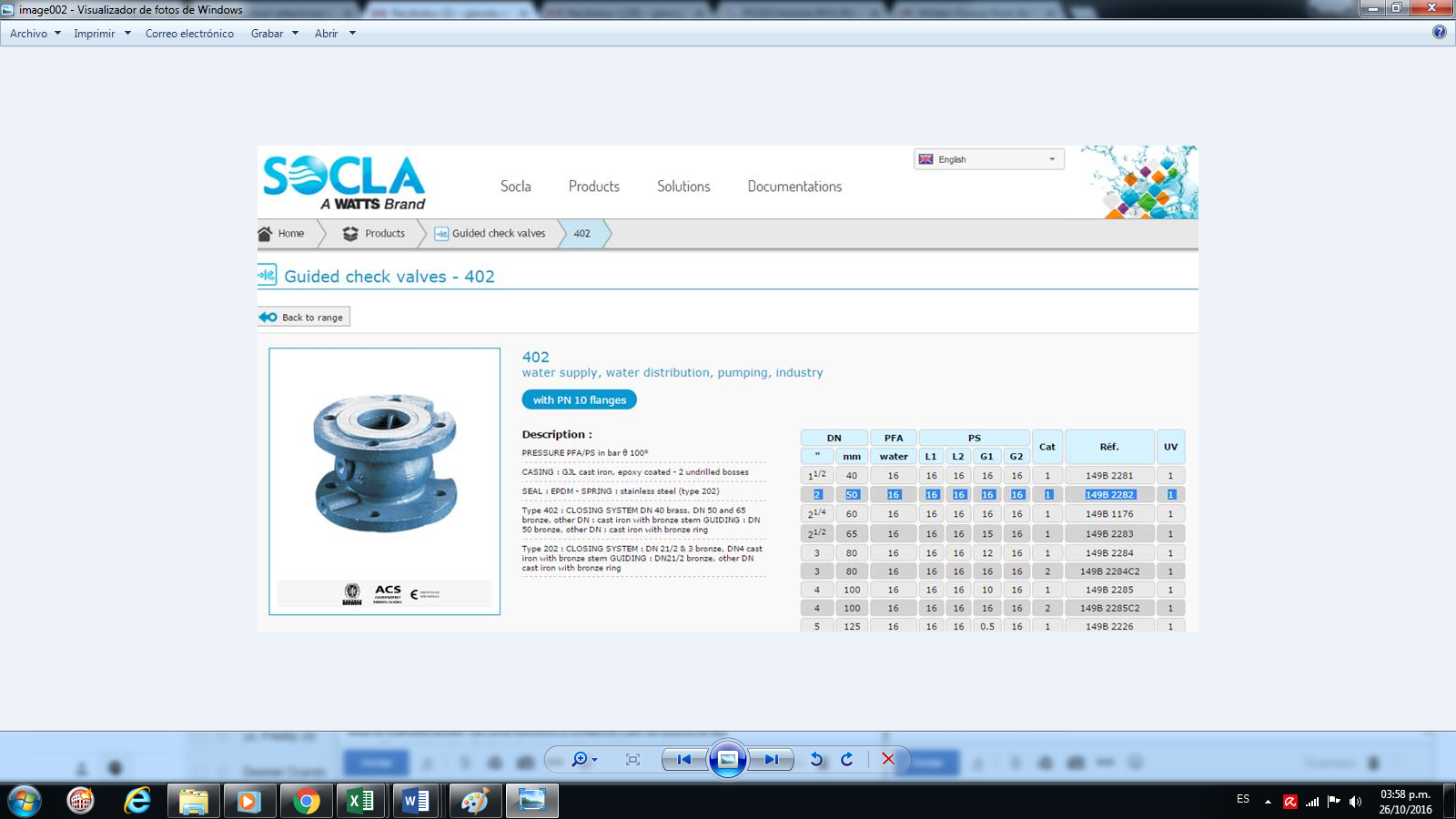
Task: Switch to Word in the taskbar
Action: pos(418,801)
